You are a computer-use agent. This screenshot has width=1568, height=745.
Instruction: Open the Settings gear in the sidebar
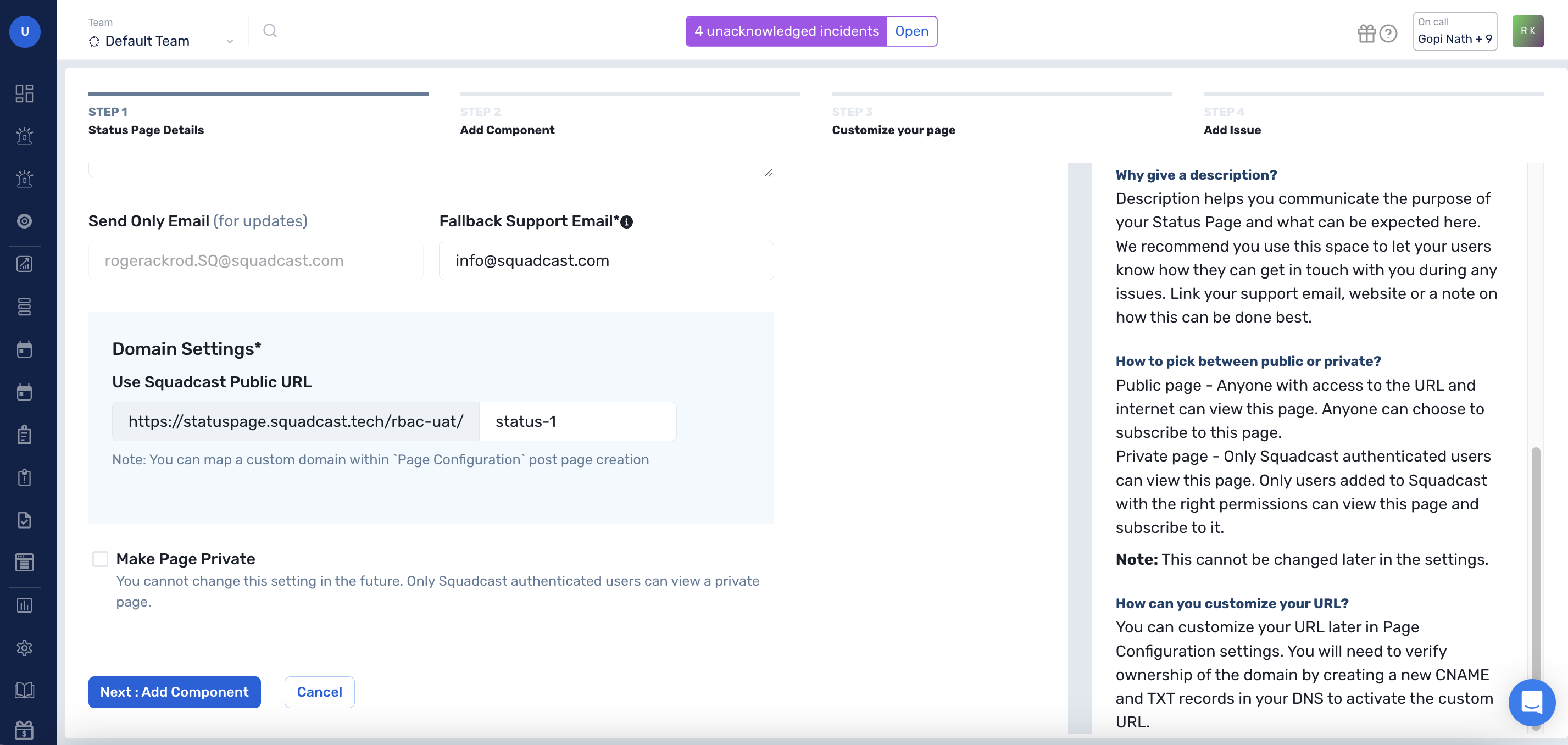point(24,648)
